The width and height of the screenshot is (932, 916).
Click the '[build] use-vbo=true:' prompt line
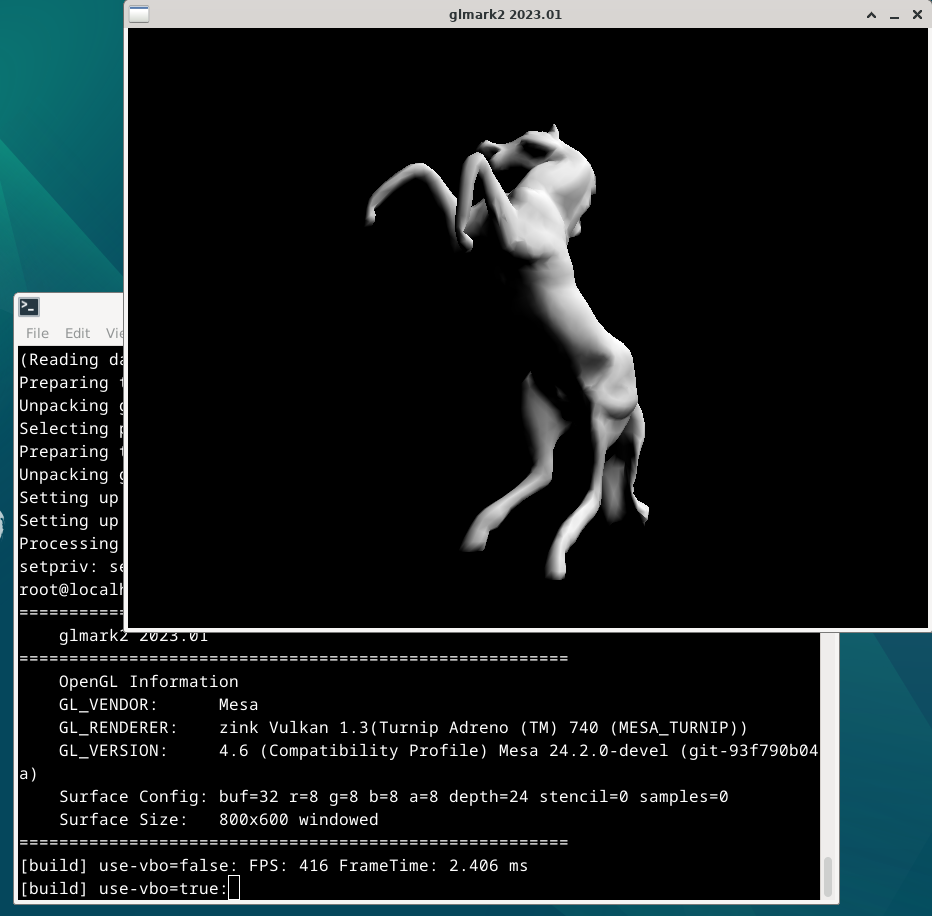click(x=124, y=889)
